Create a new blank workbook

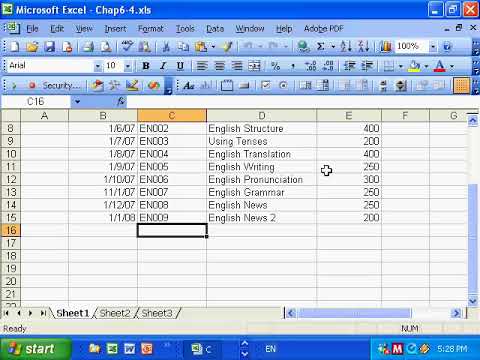point(14,46)
